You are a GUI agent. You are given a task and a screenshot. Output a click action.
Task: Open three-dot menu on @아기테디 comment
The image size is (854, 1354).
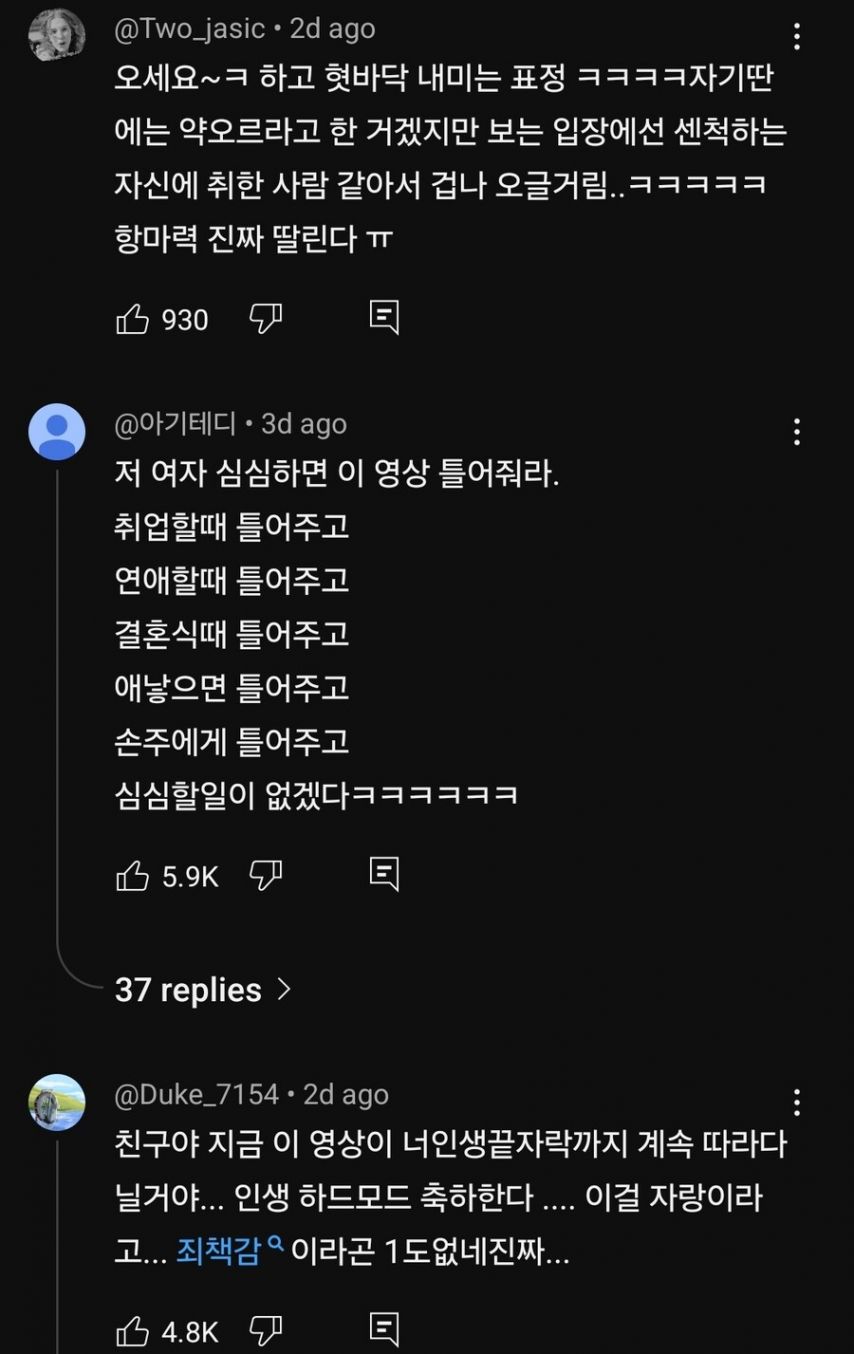click(796, 432)
